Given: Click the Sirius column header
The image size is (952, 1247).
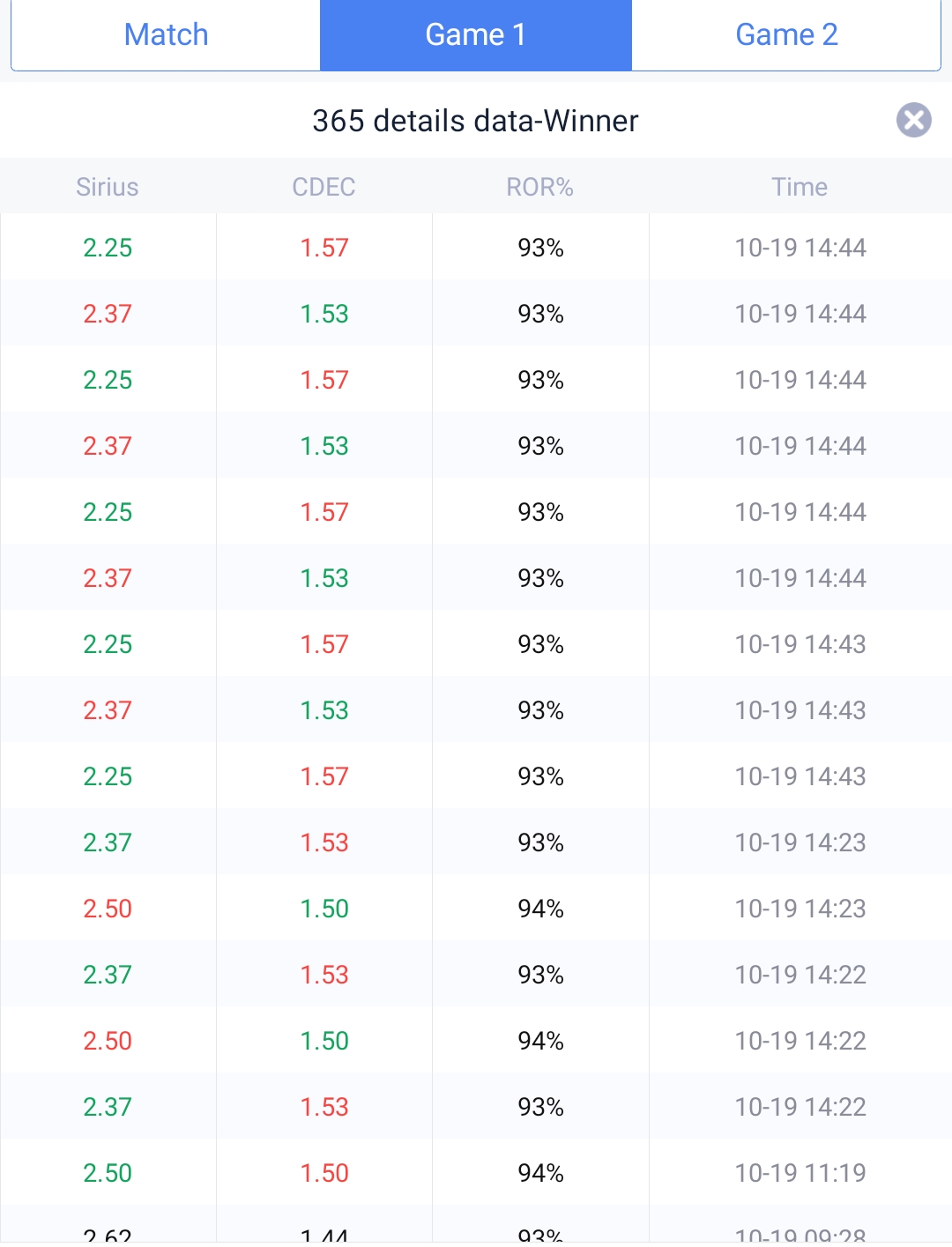Looking at the screenshot, I should tap(108, 187).
